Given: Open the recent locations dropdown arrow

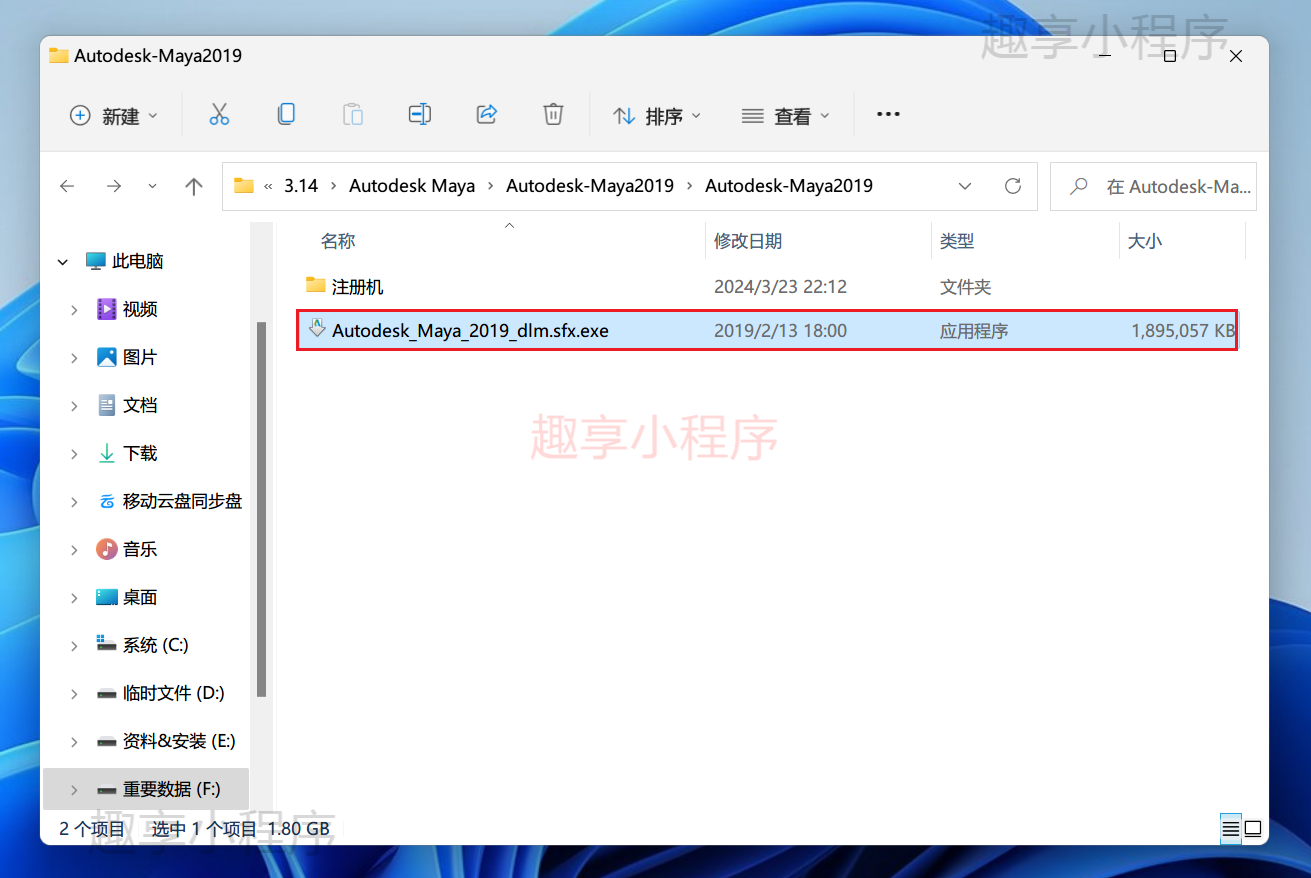Looking at the screenshot, I should coord(152,186).
